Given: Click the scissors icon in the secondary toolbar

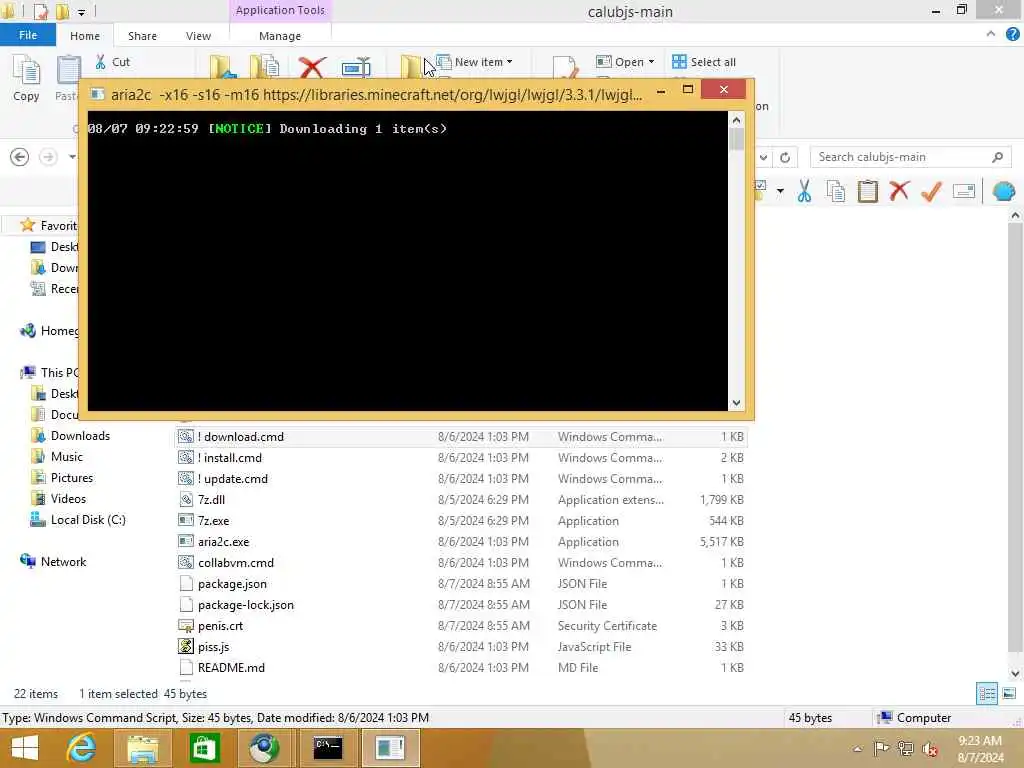Looking at the screenshot, I should pyautogui.click(x=804, y=191).
